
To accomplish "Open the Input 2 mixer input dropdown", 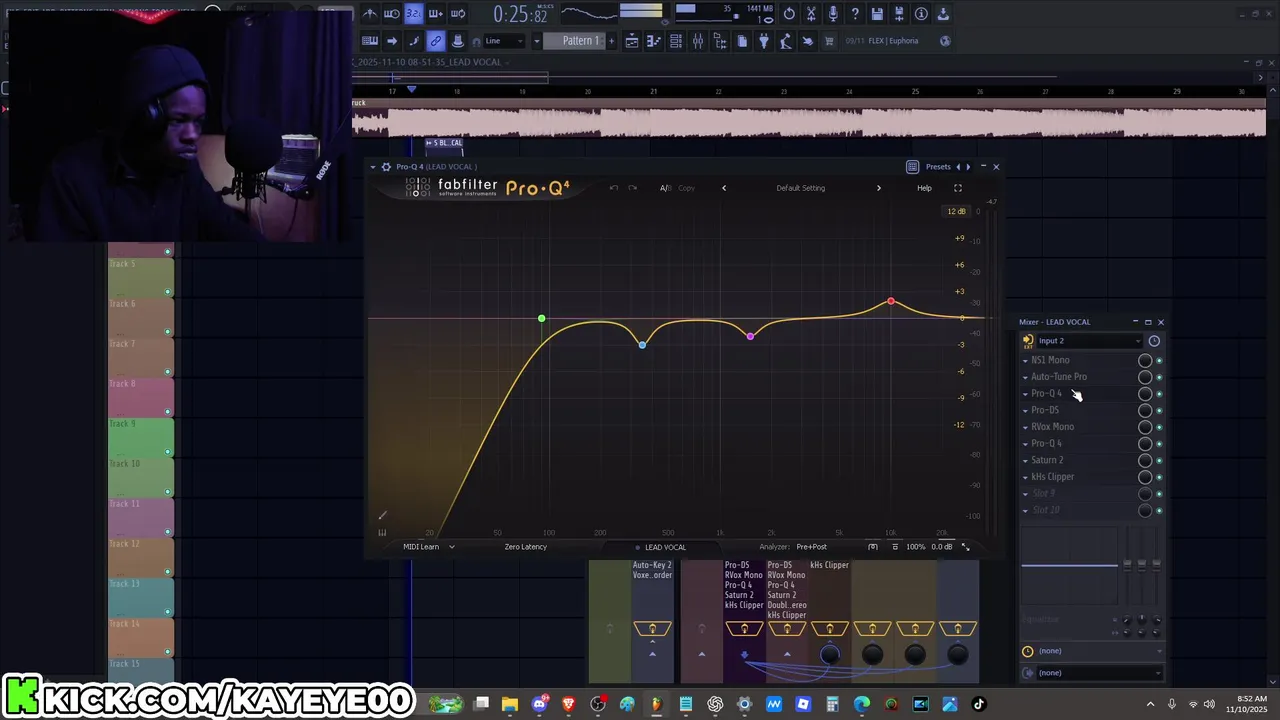I will click(x=1089, y=341).
